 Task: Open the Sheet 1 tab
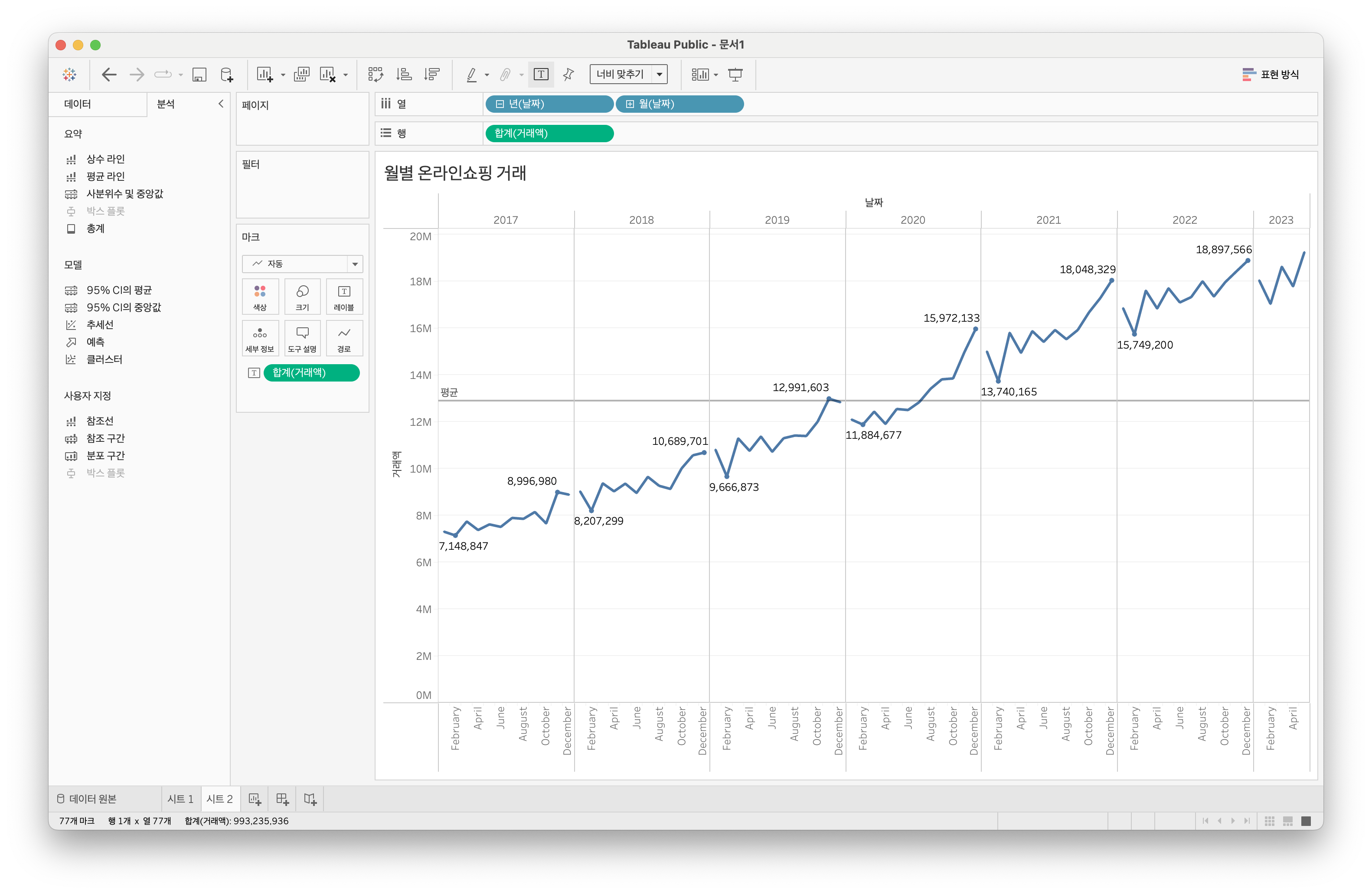pos(180,799)
